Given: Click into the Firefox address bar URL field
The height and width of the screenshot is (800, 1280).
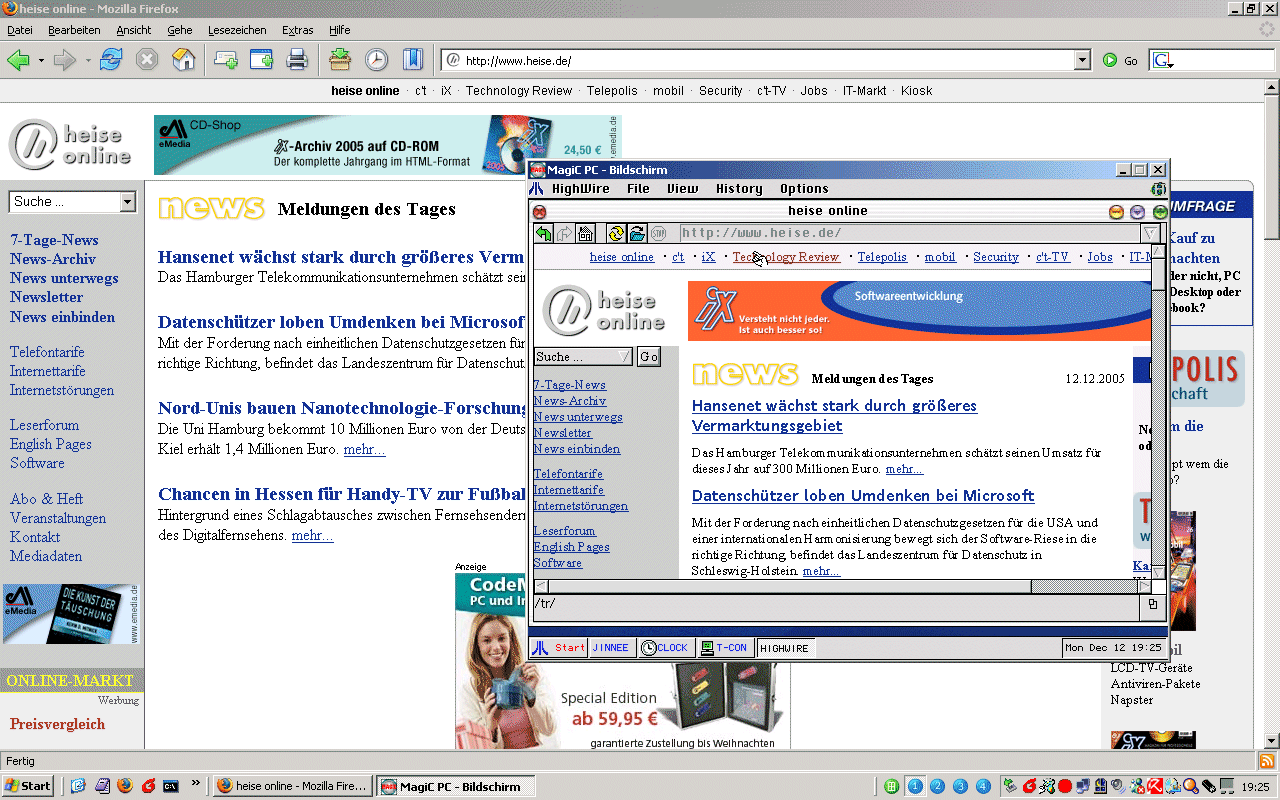Looking at the screenshot, I should pyautogui.click(x=767, y=60).
